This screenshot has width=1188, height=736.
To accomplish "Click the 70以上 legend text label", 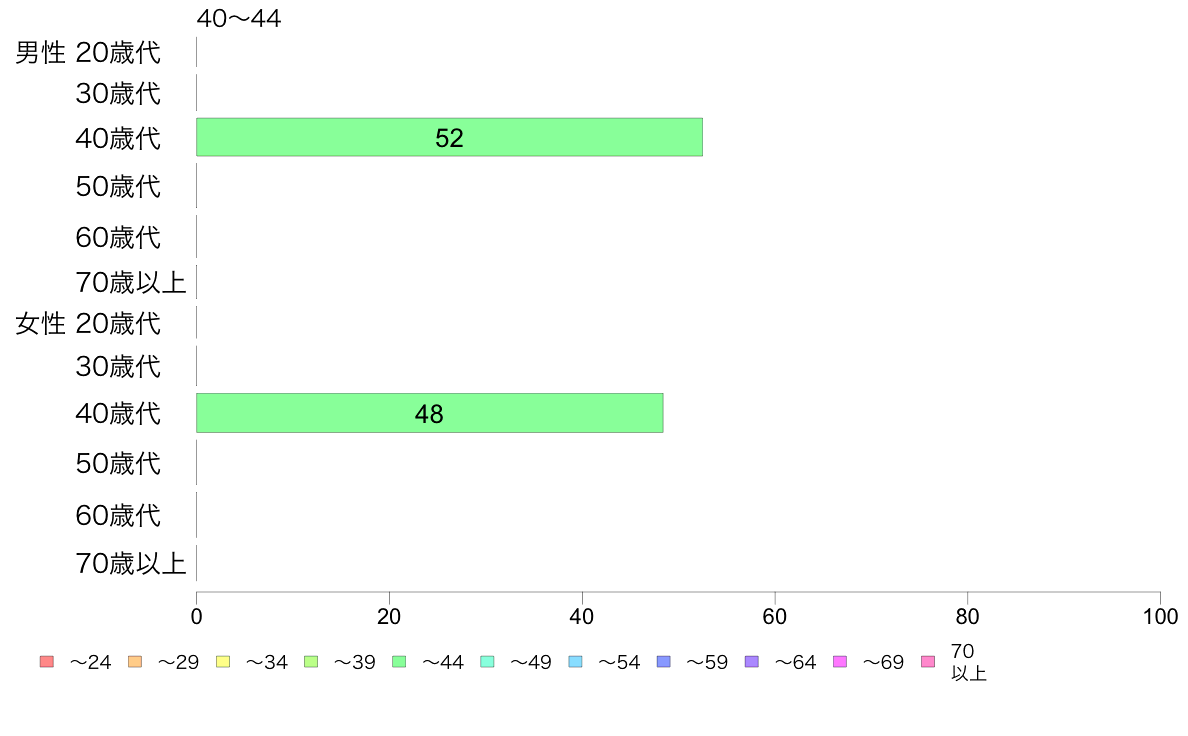I will point(968,662).
